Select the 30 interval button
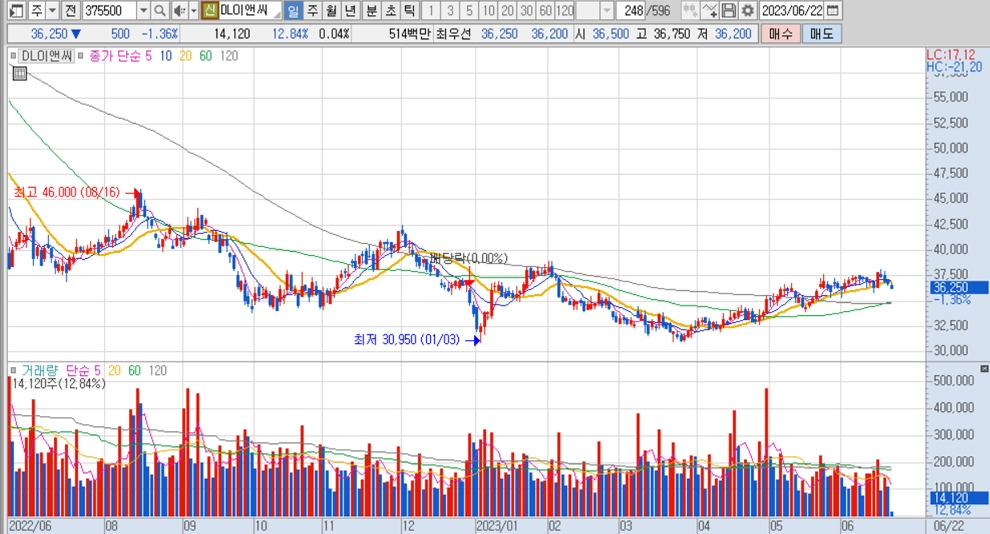990x534 pixels. pyautogui.click(x=527, y=10)
